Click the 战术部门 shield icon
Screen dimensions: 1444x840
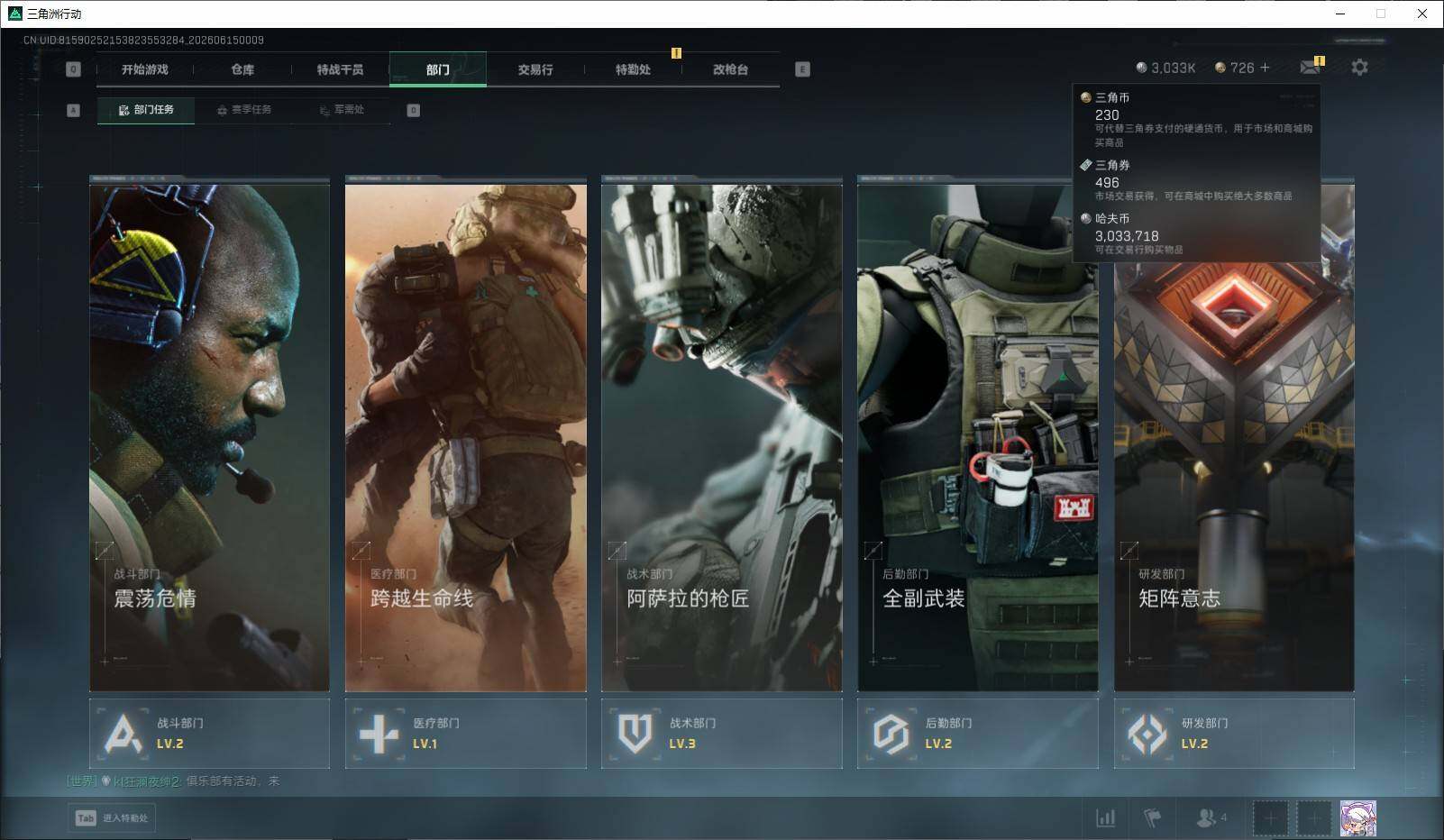[635, 734]
